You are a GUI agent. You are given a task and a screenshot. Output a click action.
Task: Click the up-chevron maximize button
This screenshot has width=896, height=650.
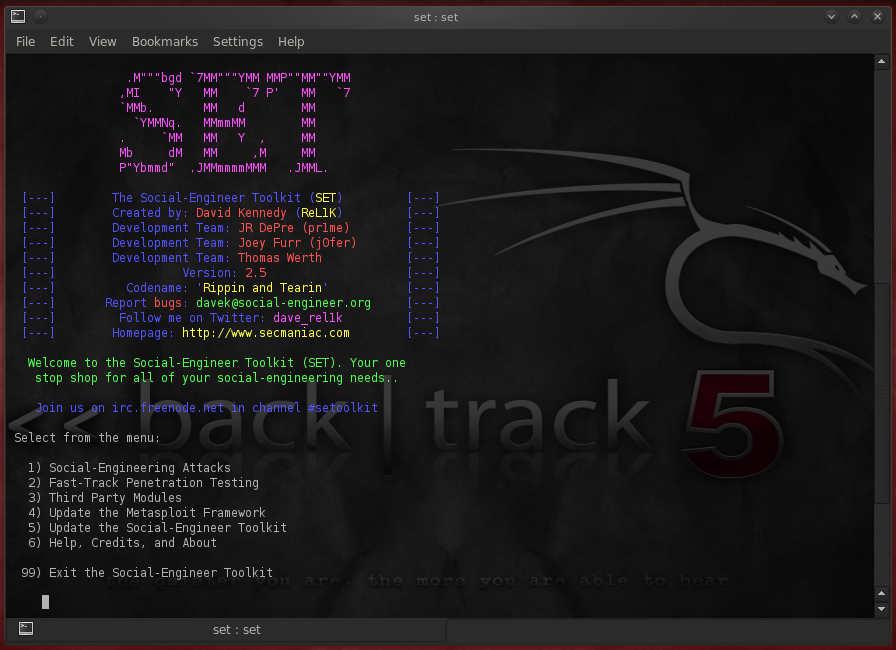tap(854, 16)
